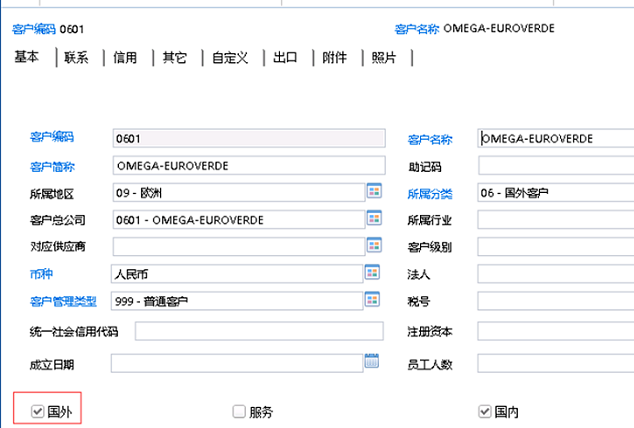Click the 客户总公司 input field

239,220
